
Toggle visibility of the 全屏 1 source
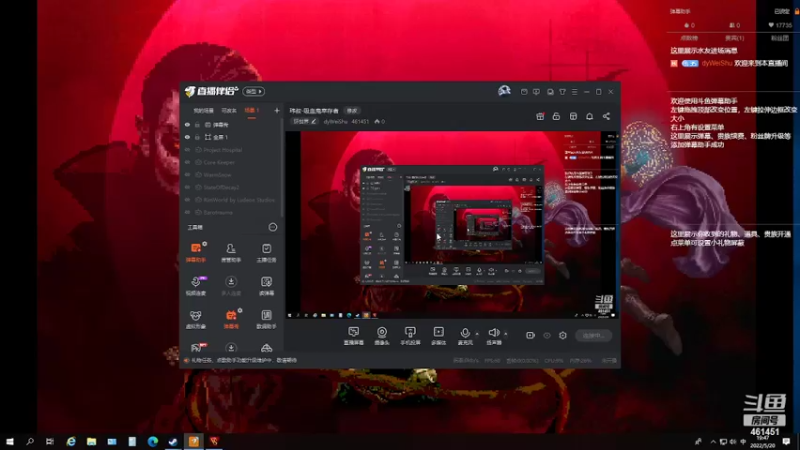187,137
